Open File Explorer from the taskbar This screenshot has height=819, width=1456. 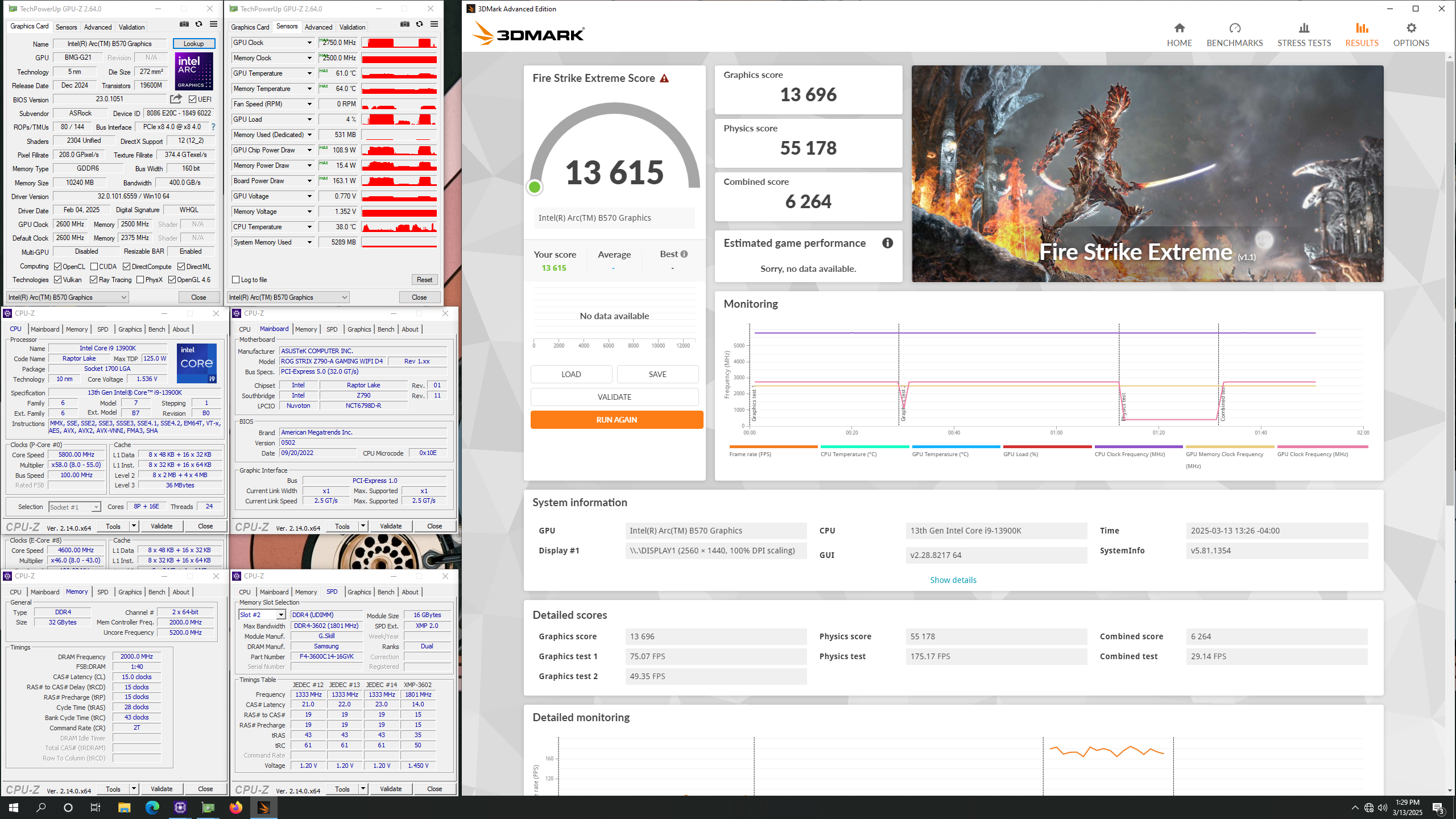[124, 808]
